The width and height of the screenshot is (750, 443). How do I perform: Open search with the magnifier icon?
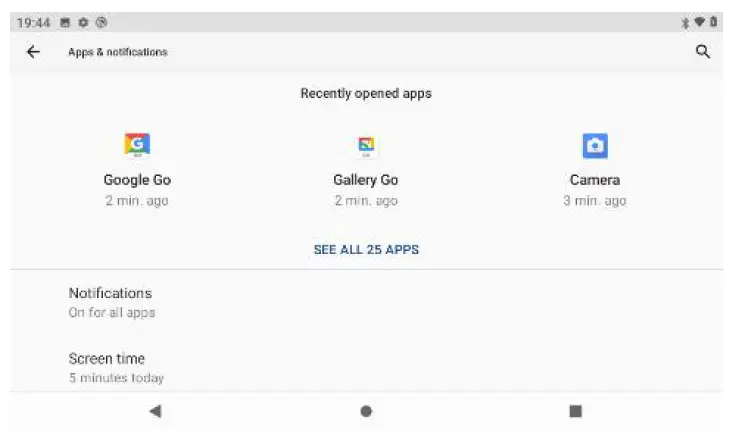(x=703, y=51)
